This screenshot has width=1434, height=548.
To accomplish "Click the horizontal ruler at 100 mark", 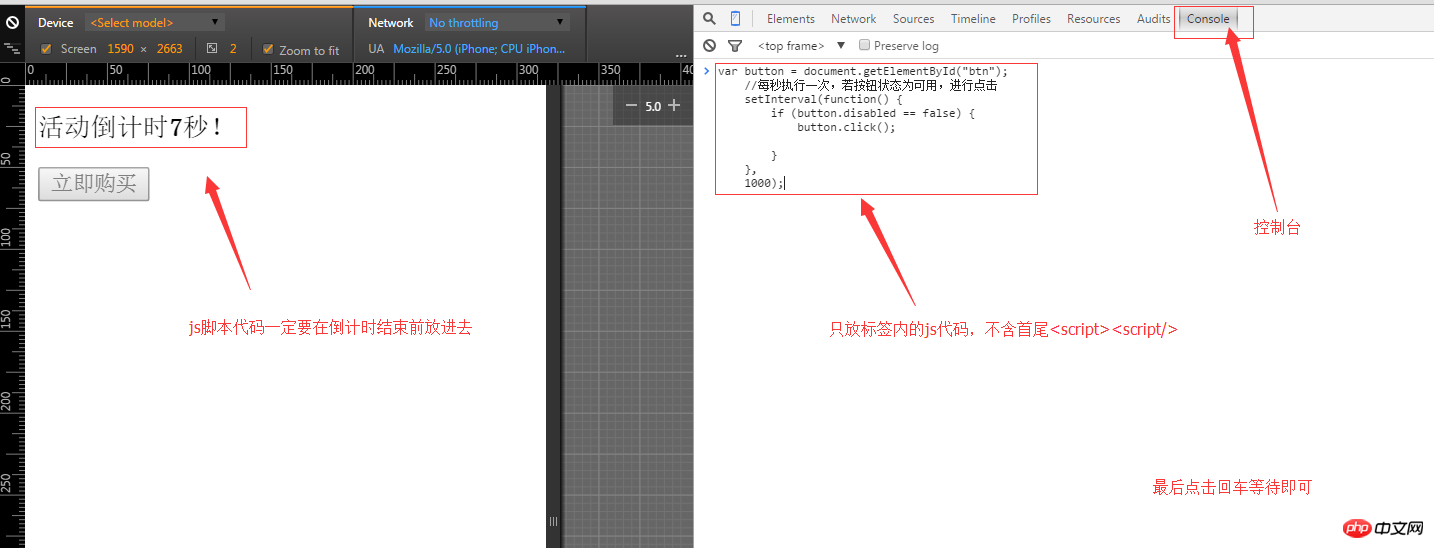I will (x=200, y=72).
